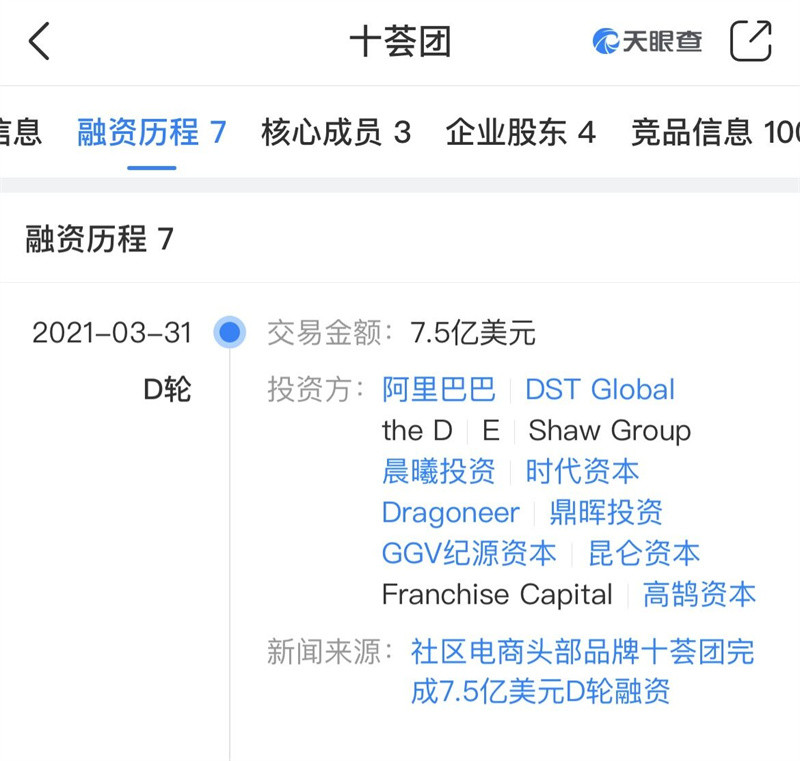Open the share icon
This screenshot has width=800, height=761.
(751, 41)
